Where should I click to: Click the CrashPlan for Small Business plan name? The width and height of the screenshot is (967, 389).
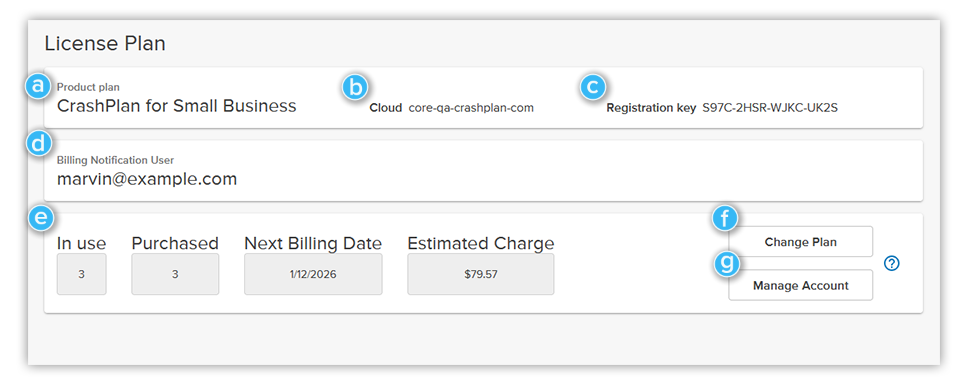point(176,106)
